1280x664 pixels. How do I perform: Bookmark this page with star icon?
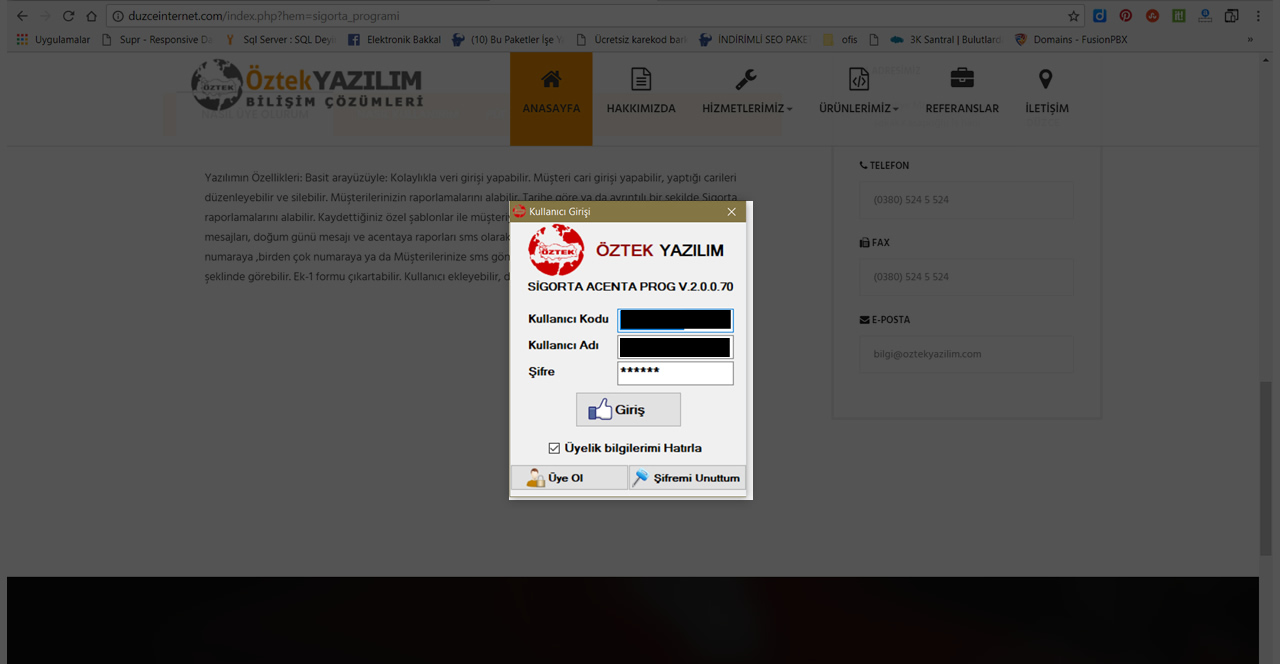click(1073, 16)
